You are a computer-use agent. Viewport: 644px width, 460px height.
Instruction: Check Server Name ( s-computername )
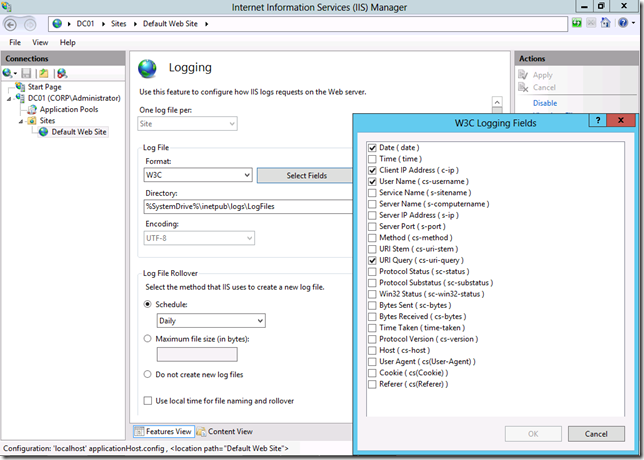(372, 204)
